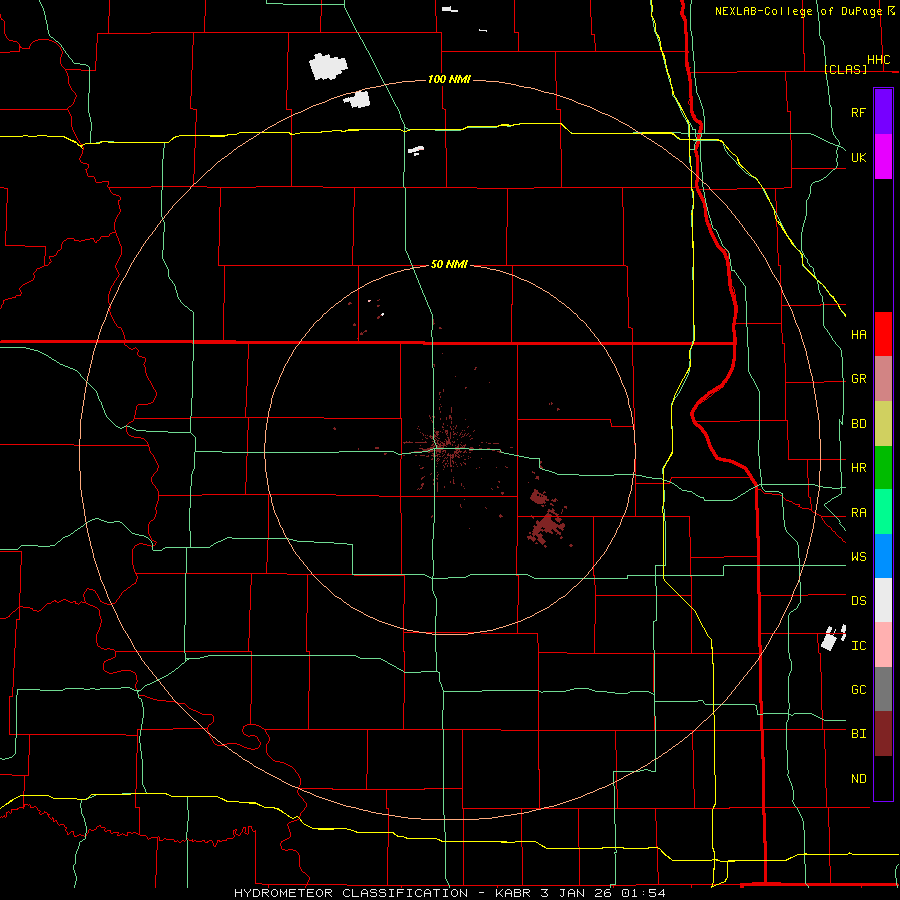Image resolution: width=900 pixels, height=900 pixels.
Task: Click the GR legend label
Action: 858,379
